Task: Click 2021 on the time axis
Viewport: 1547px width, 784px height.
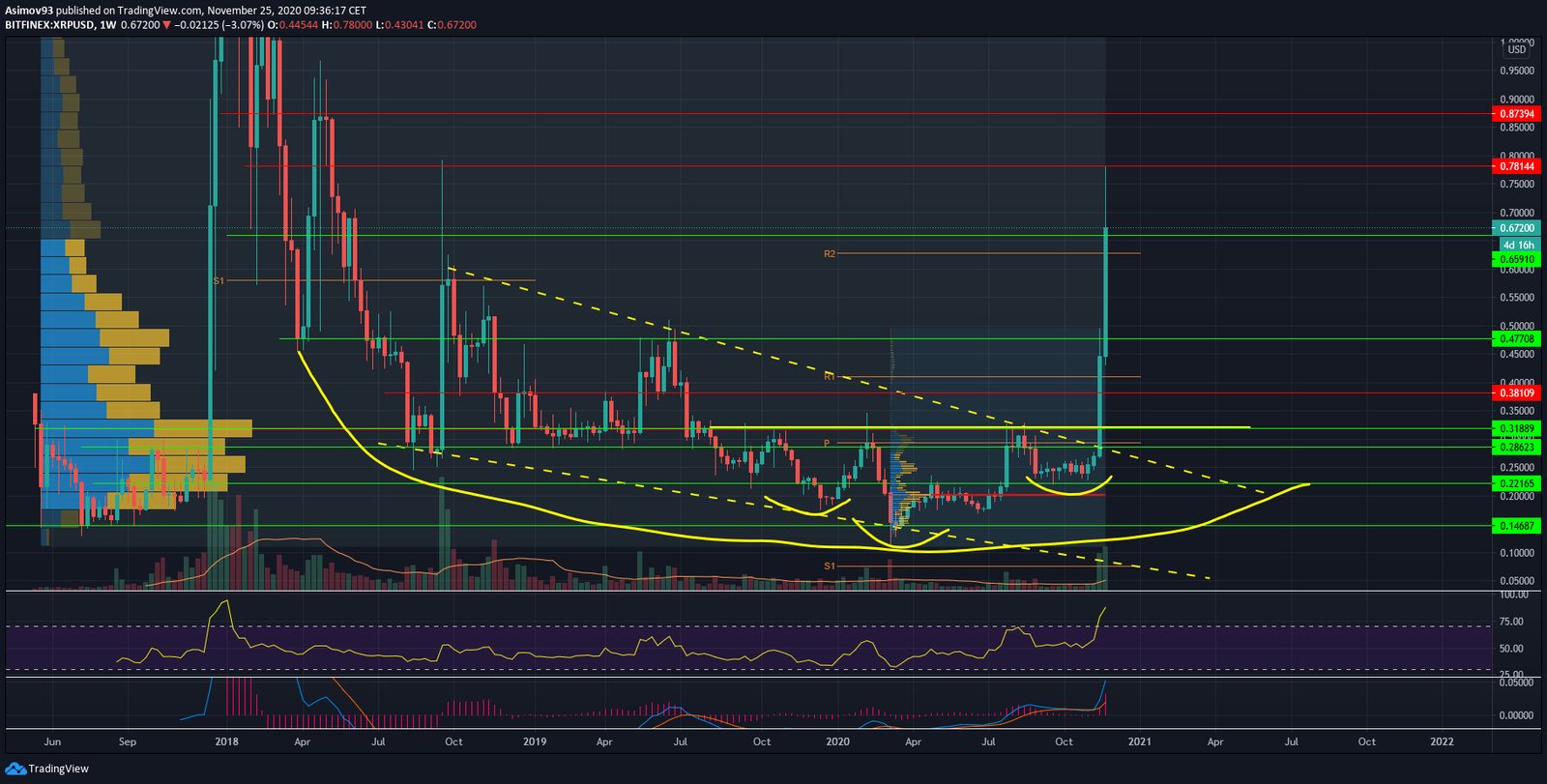Action: pyautogui.click(x=1139, y=741)
